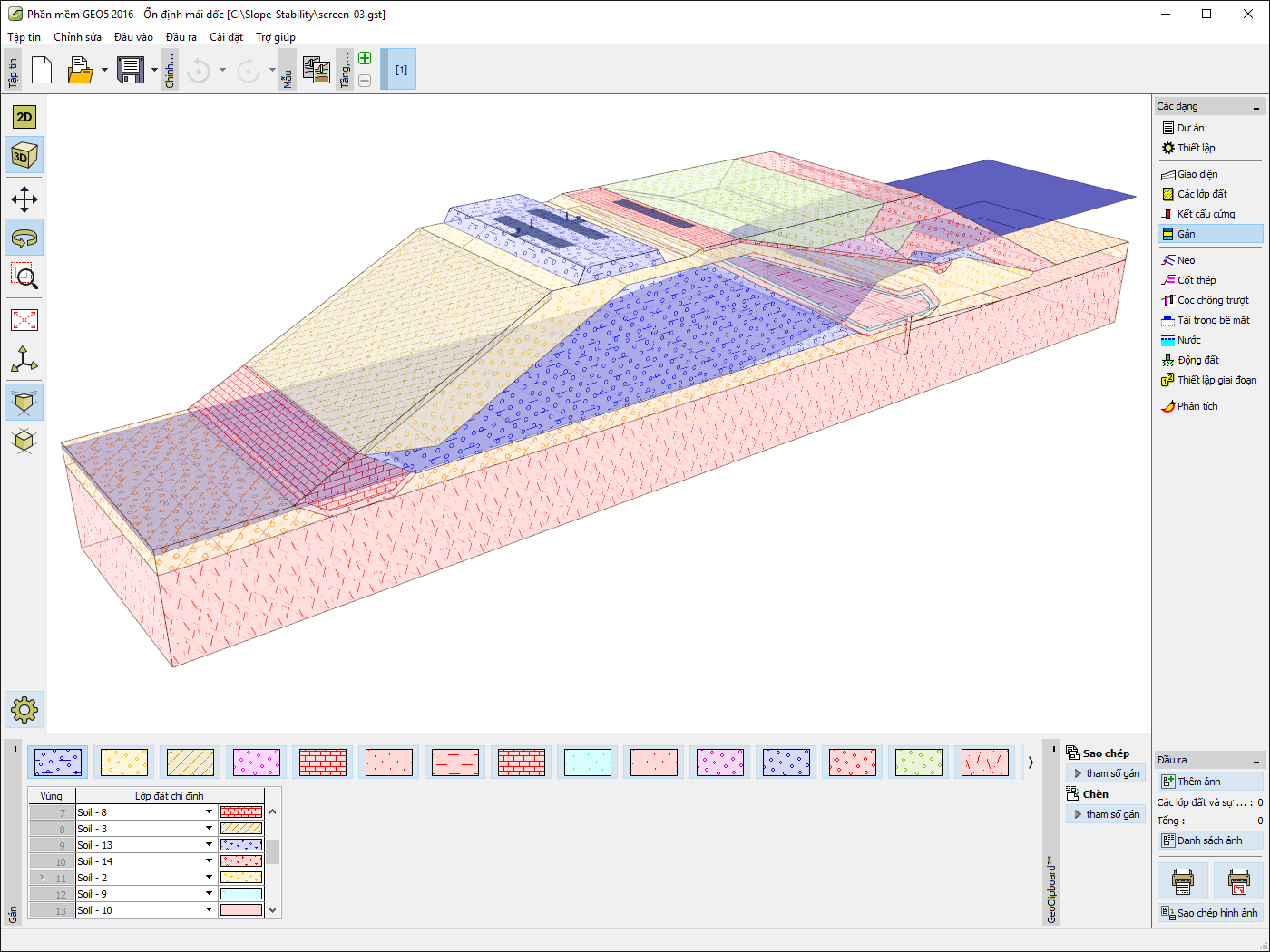Viewport: 1270px width, 952px height.
Task: Activate the rotate view tool
Action: coord(24,238)
